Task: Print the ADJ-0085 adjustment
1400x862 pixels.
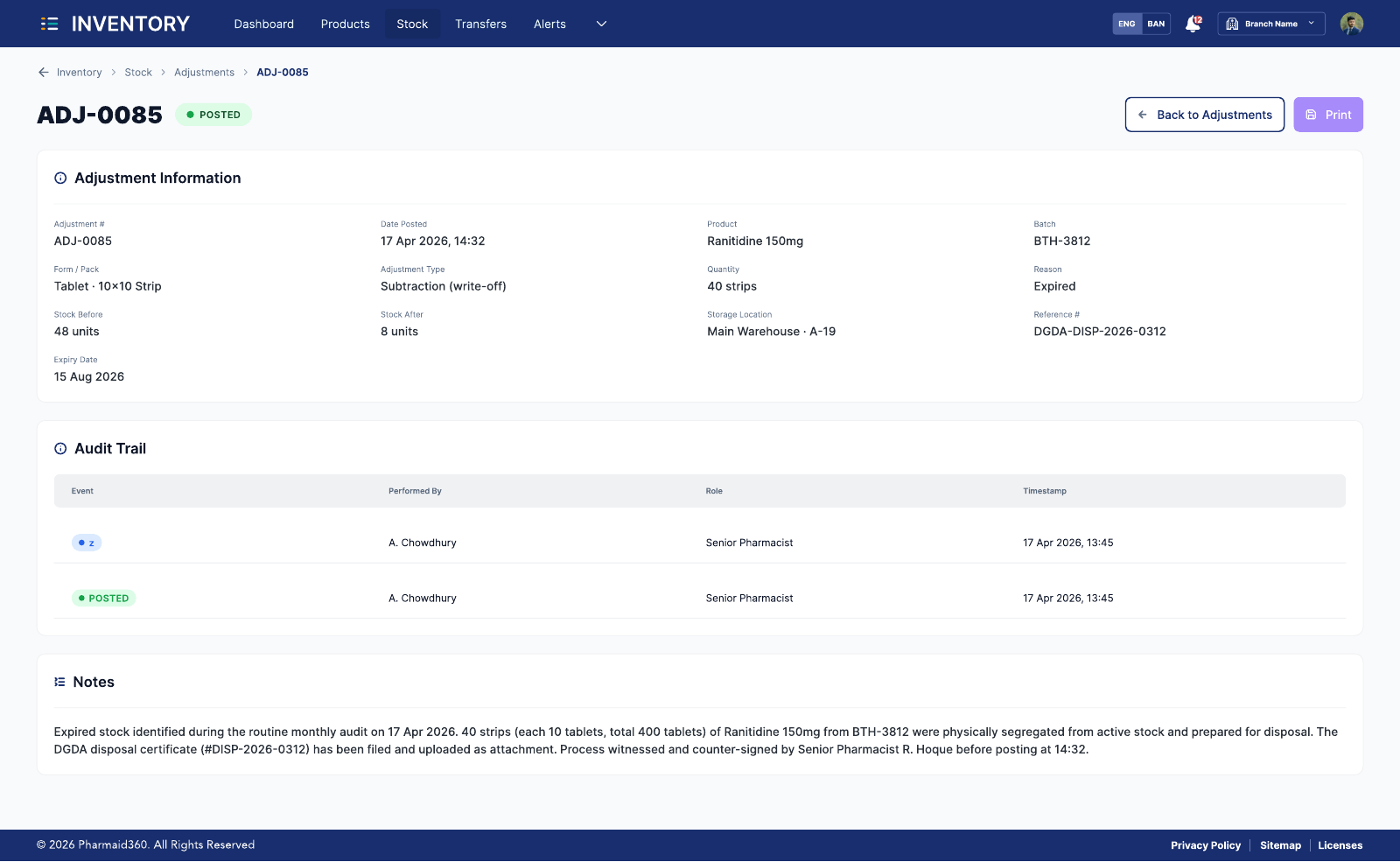Action: 1327,115
